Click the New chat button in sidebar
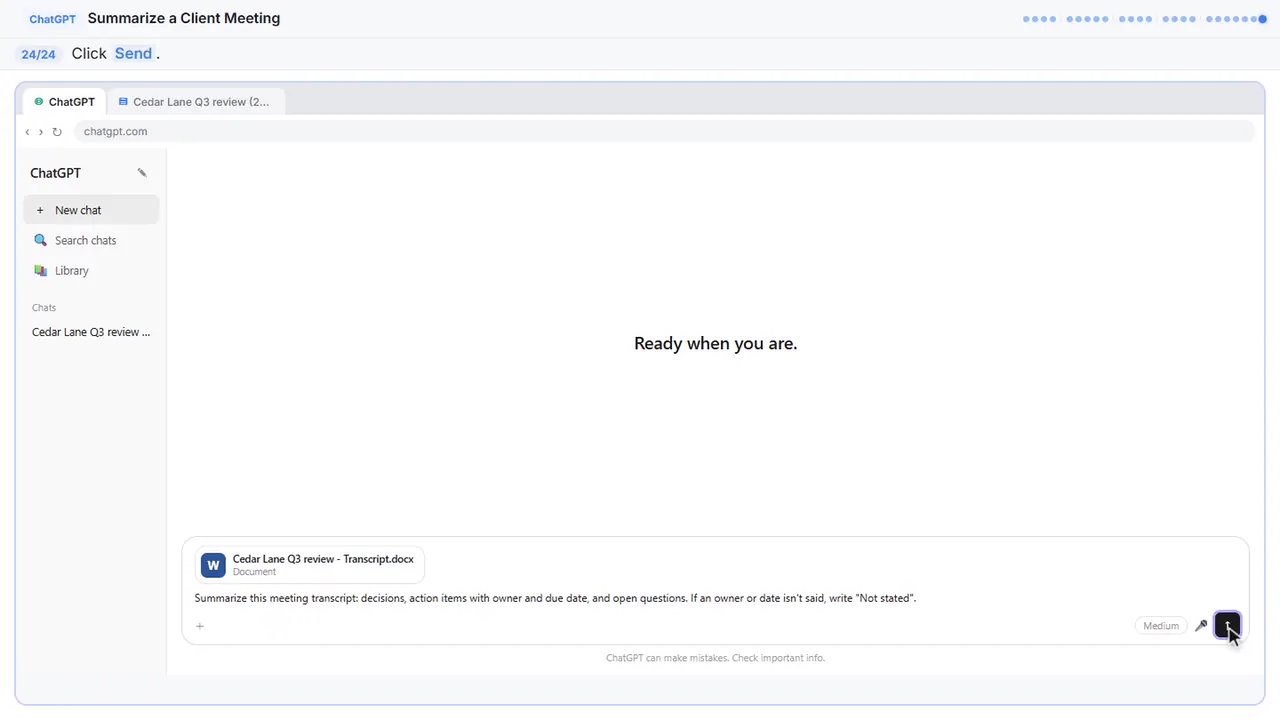Image resolution: width=1280 pixels, height=720 pixels. [x=91, y=210]
